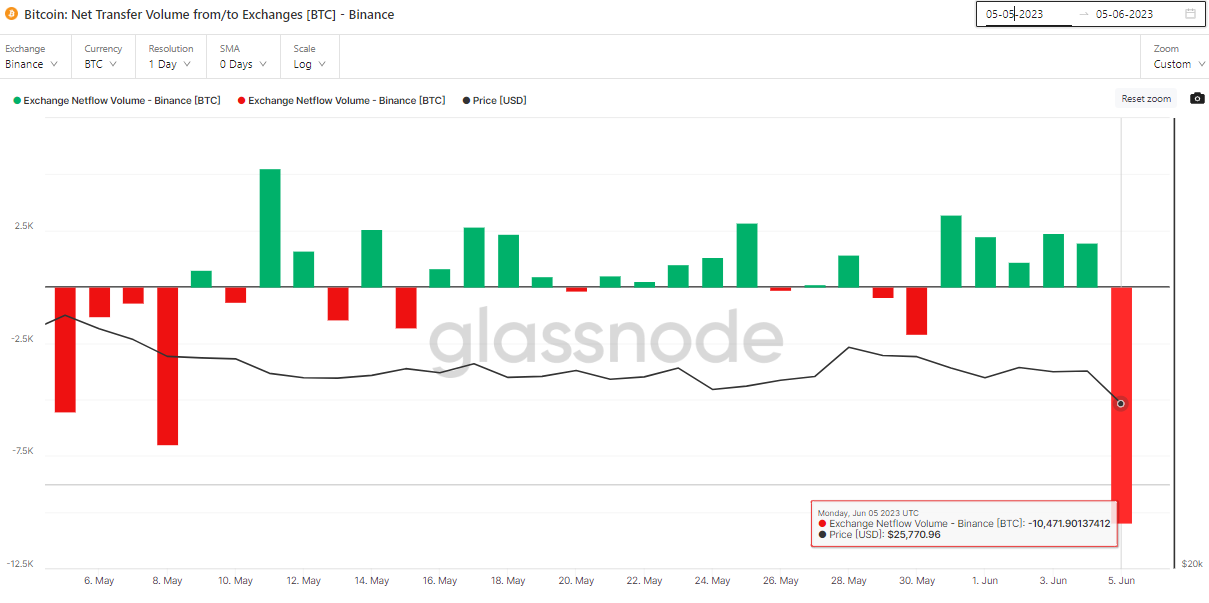Click the arrow between the two dates
Screen dimensions: 1209x603
click(1083, 14)
